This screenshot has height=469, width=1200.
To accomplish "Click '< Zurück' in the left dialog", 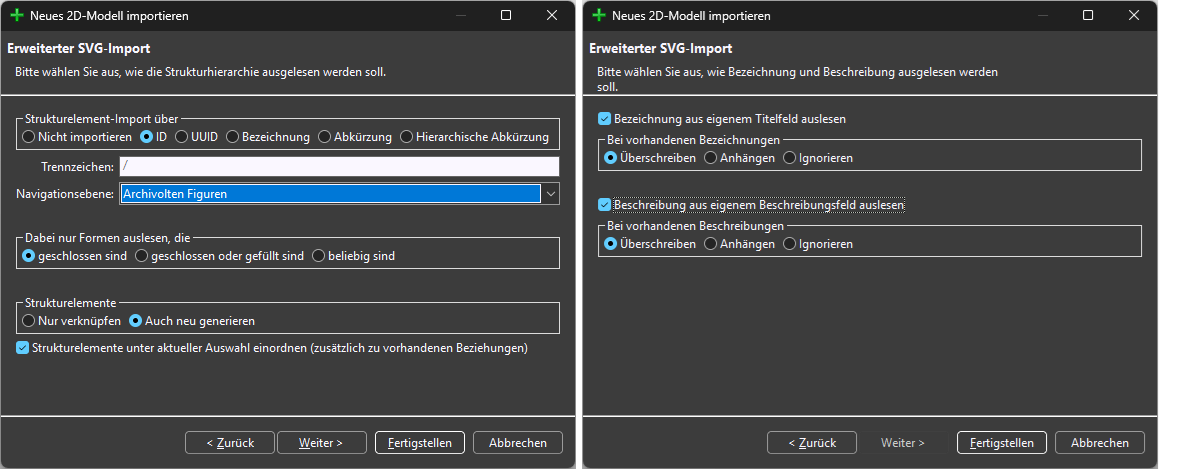I will pyautogui.click(x=230, y=442).
